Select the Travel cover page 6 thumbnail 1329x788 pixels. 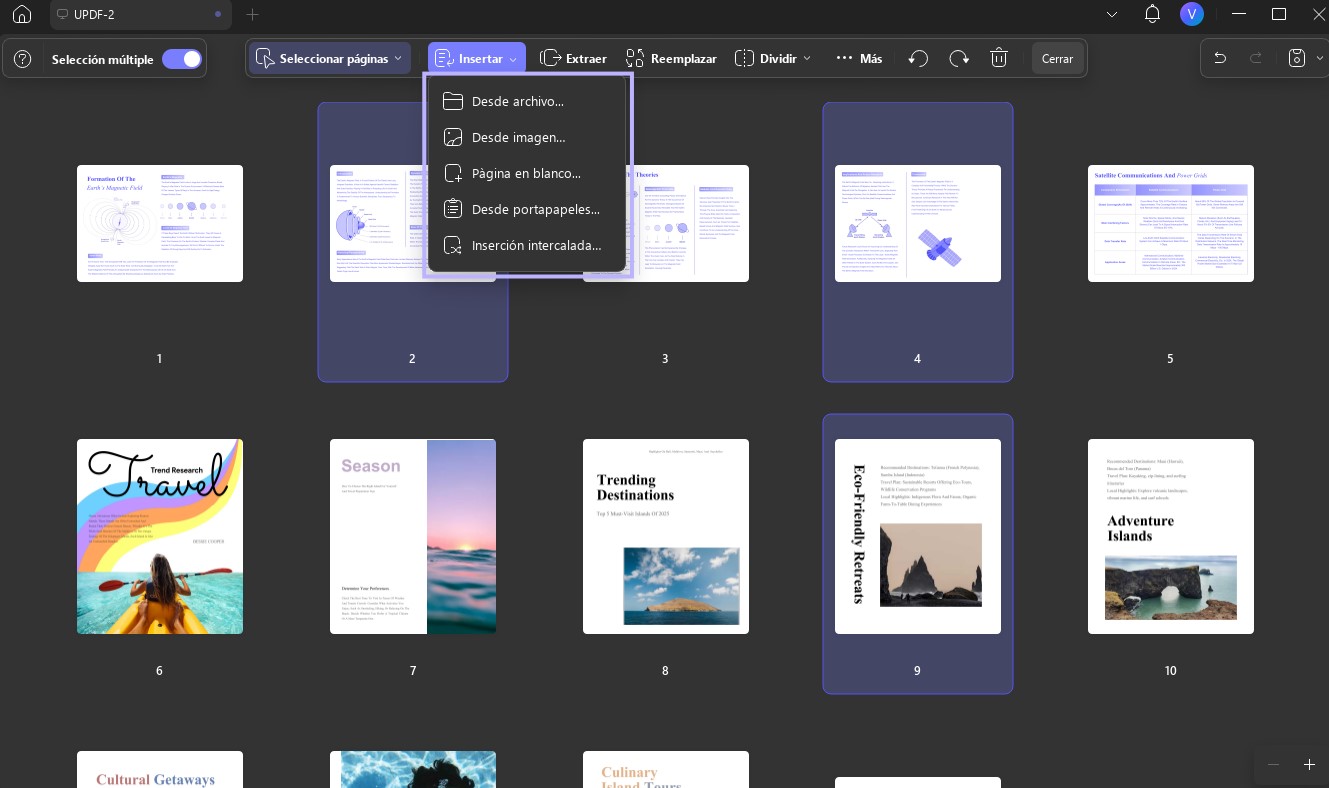[160, 536]
